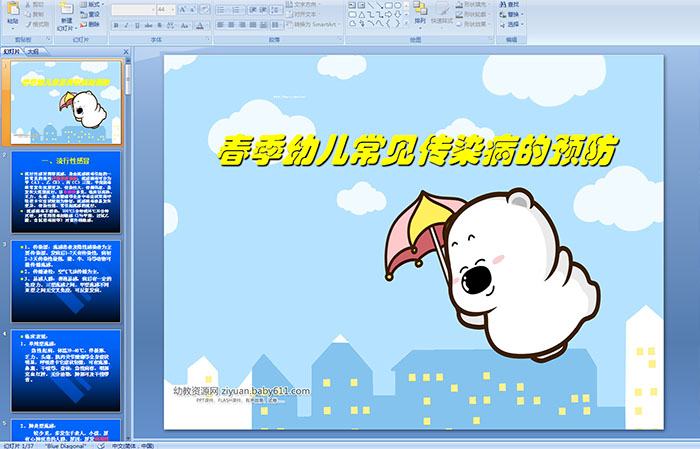
Task: Click the thumbnail pane vertical scrollbar
Action: coord(128,250)
